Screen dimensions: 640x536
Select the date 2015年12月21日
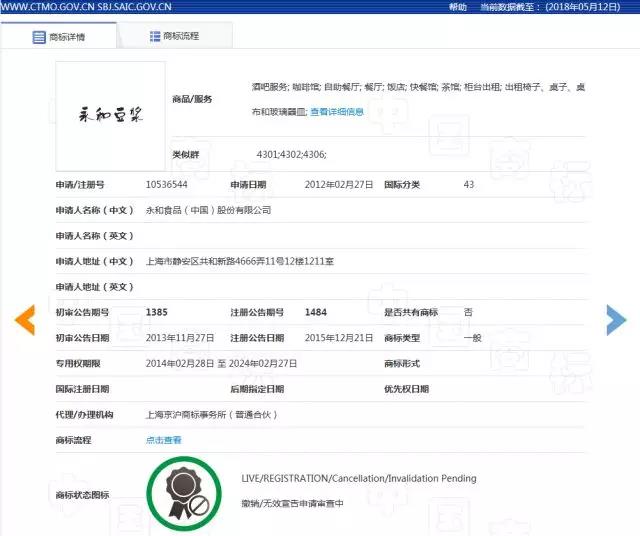339,338
